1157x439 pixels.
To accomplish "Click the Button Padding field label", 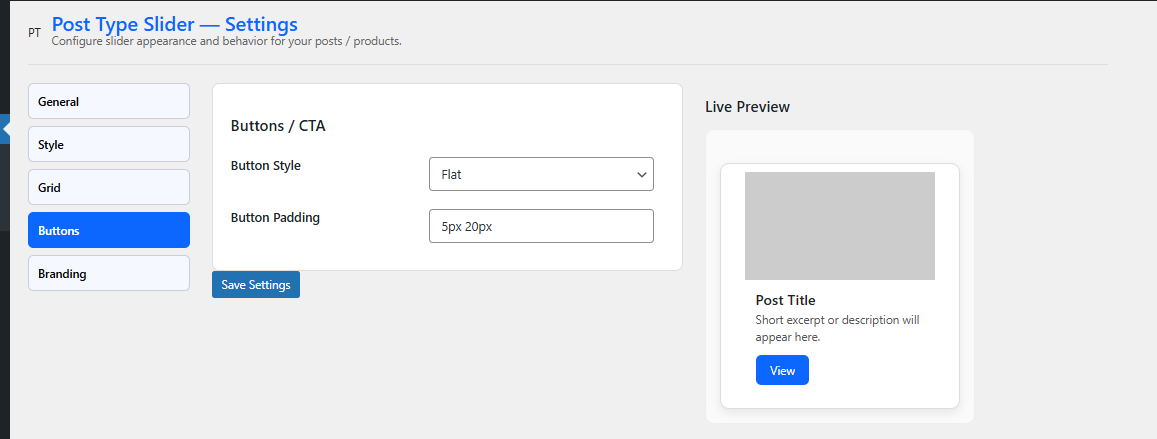I will (x=275, y=217).
